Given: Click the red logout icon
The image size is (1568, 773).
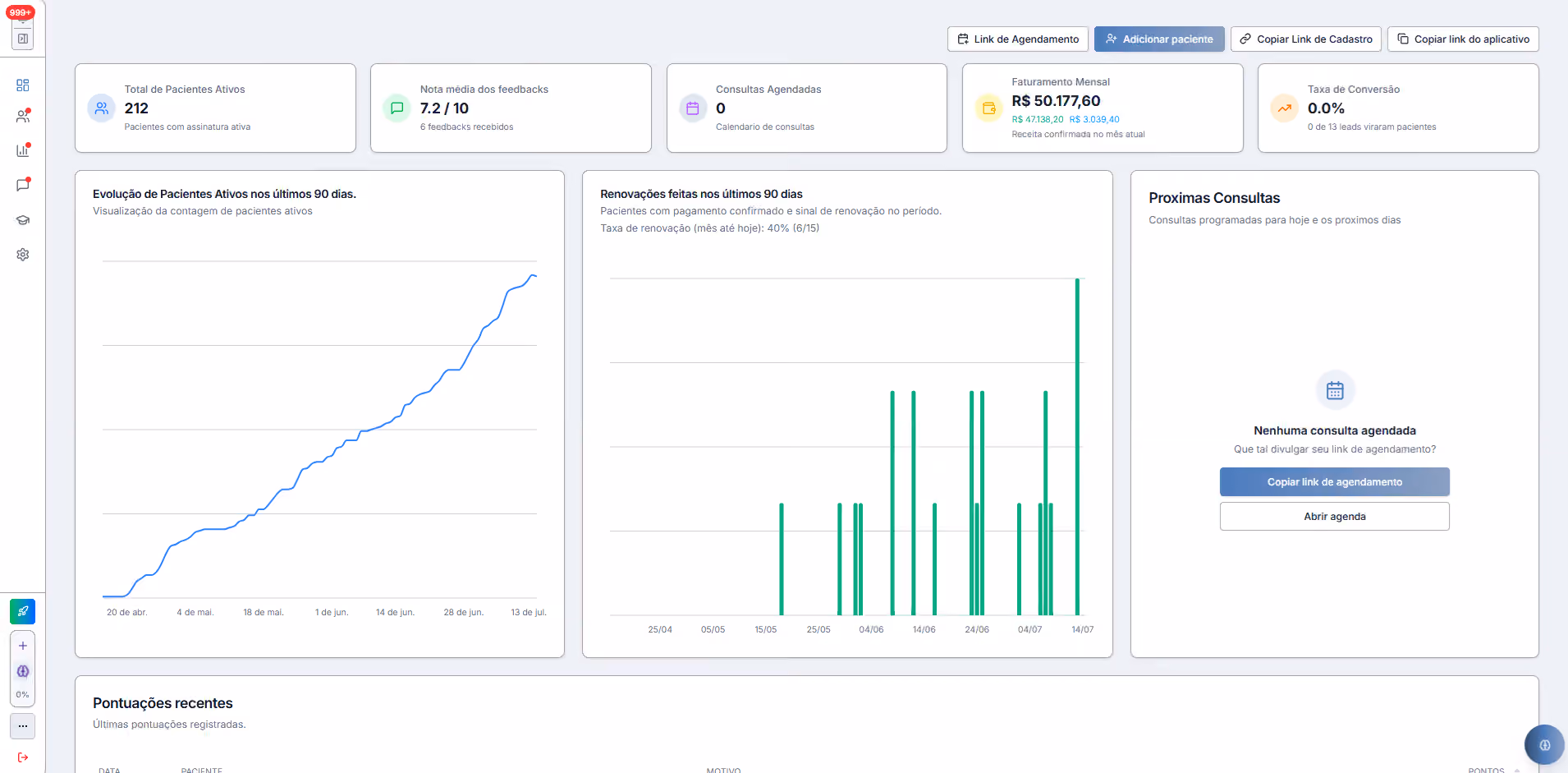Looking at the screenshot, I should [x=23, y=757].
